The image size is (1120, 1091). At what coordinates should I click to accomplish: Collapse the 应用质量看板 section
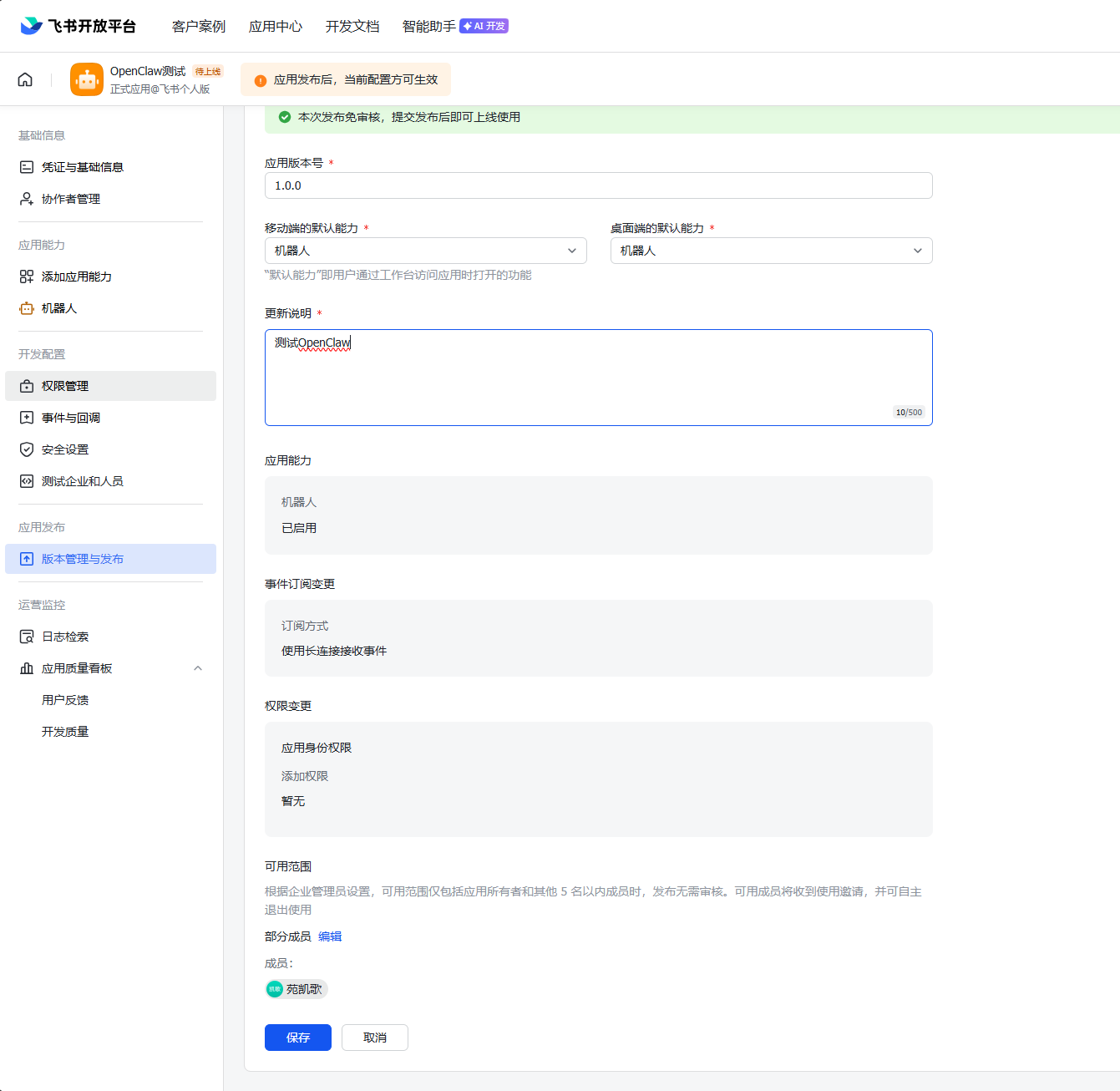click(x=198, y=668)
